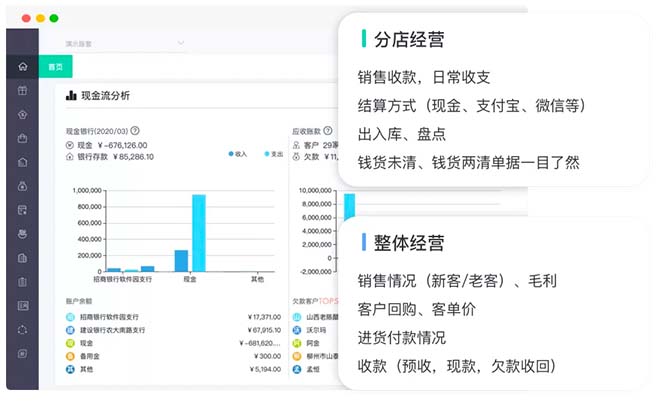This screenshot has height=402, width=660.
Task: Click the orange icon for 备用金 account
Action: (70, 356)
